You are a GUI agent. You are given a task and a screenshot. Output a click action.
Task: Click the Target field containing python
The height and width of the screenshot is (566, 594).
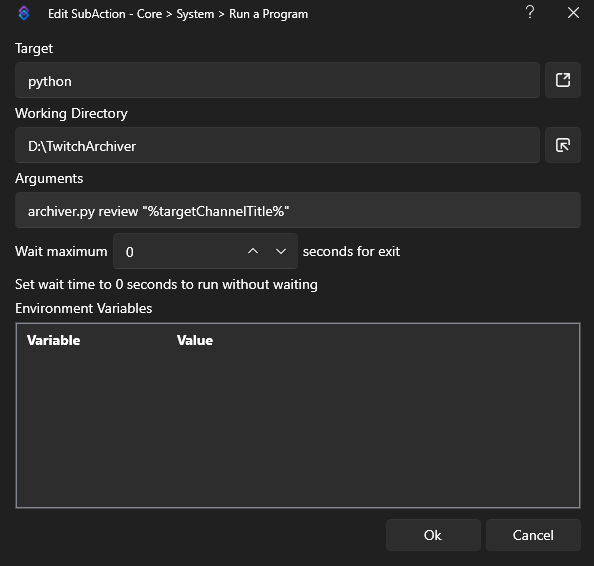(277, 80)
